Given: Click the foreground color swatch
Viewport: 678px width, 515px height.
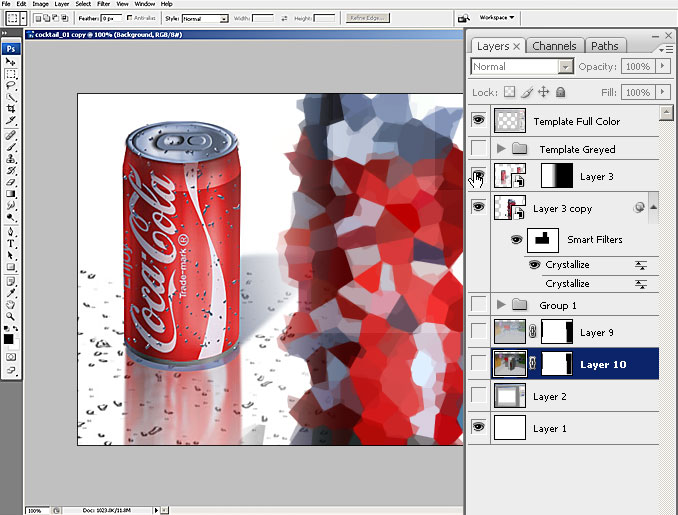Looking at the screenshot, I should [8, 339].
